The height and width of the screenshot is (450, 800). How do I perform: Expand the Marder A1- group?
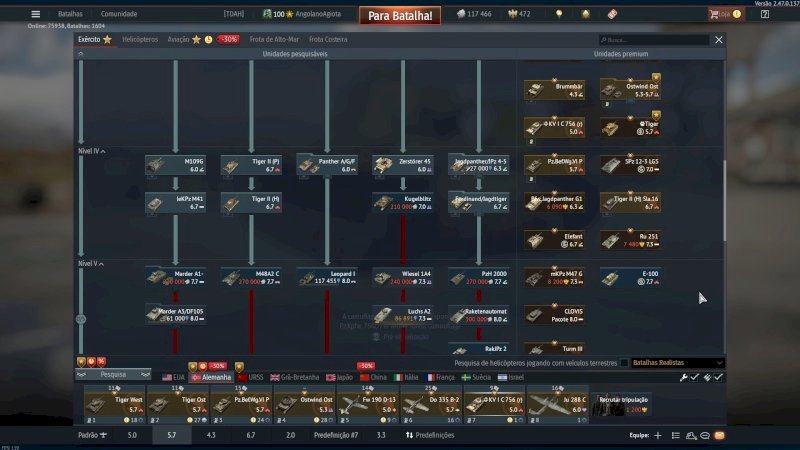pyautogui.click(x=176, y=278)
